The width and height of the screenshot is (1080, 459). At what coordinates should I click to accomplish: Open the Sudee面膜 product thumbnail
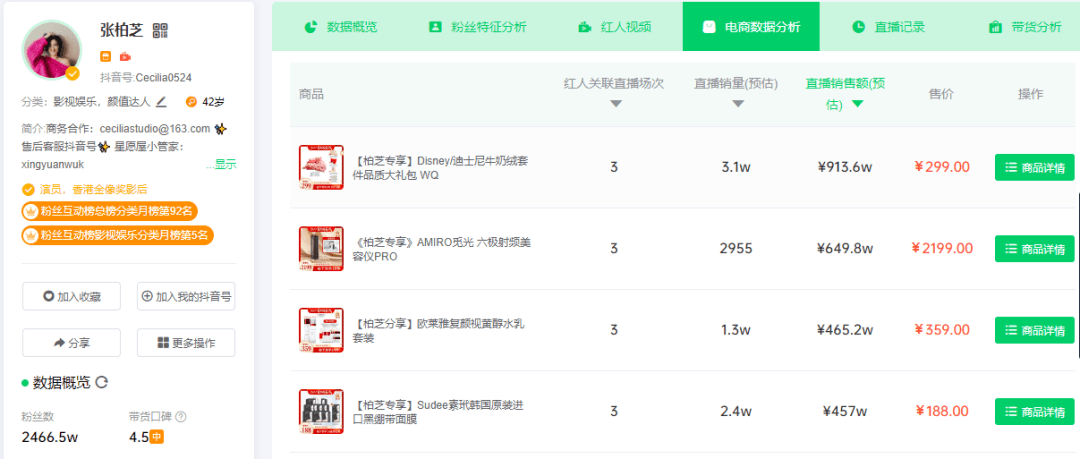(x=321, y=411)
